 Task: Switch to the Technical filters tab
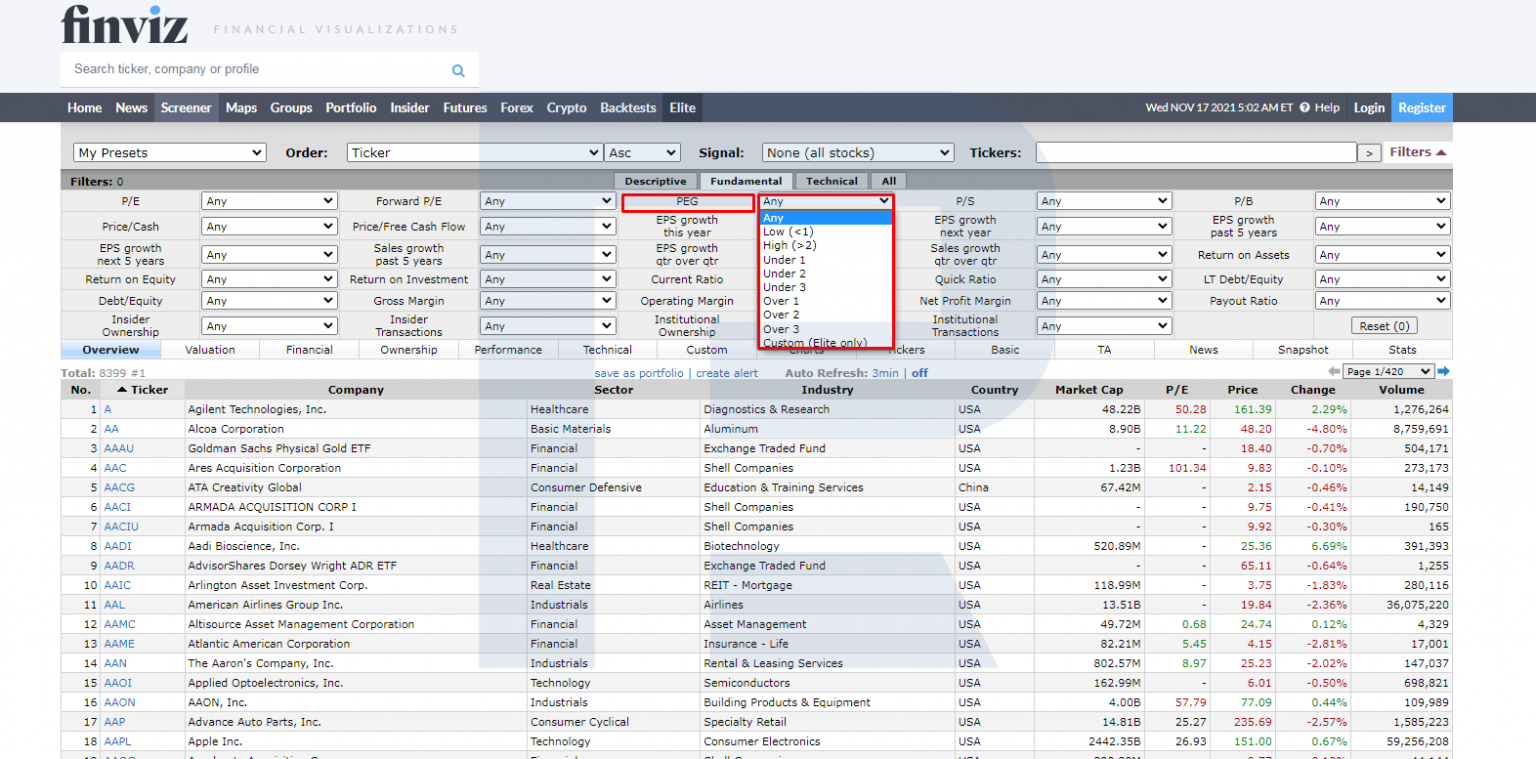831,181
